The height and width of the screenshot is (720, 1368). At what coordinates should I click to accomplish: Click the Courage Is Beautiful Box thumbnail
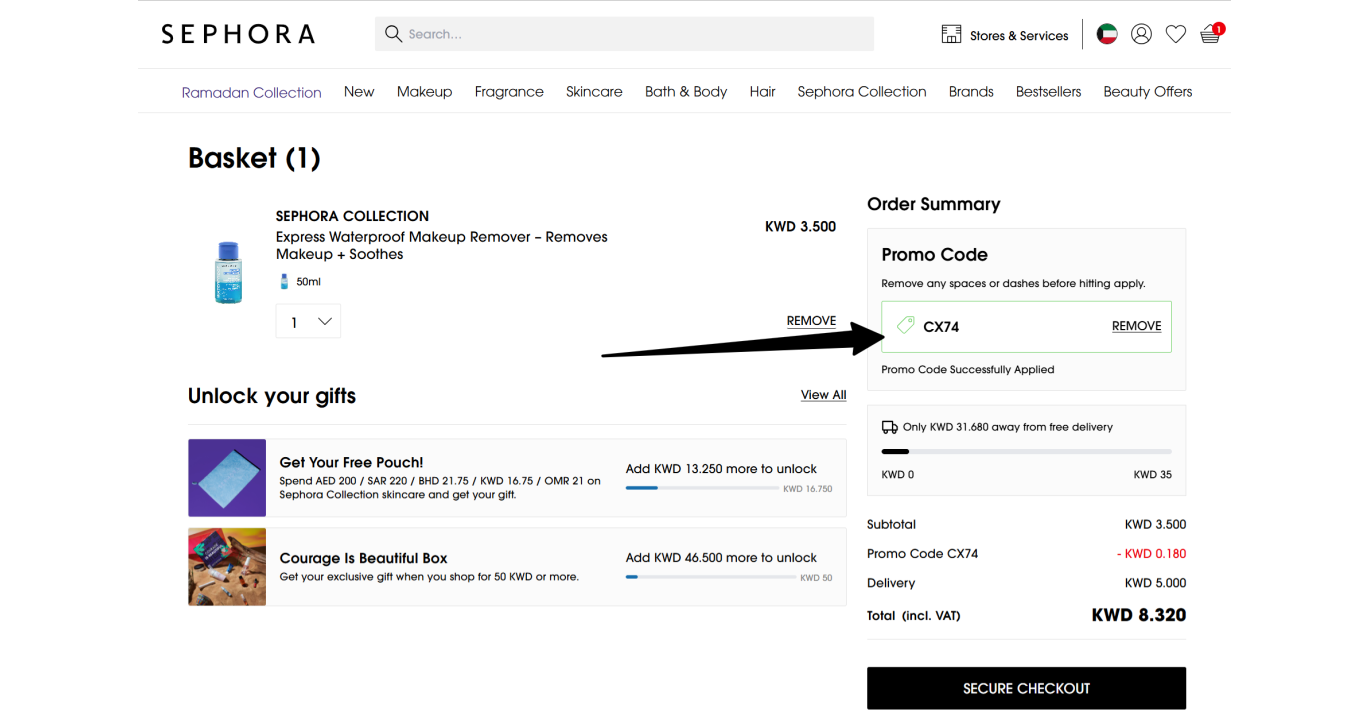click(227, 567)
